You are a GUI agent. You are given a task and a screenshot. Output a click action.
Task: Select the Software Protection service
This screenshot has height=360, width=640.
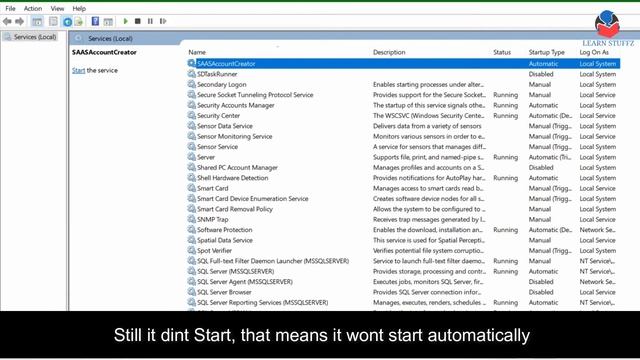(224, 230)
